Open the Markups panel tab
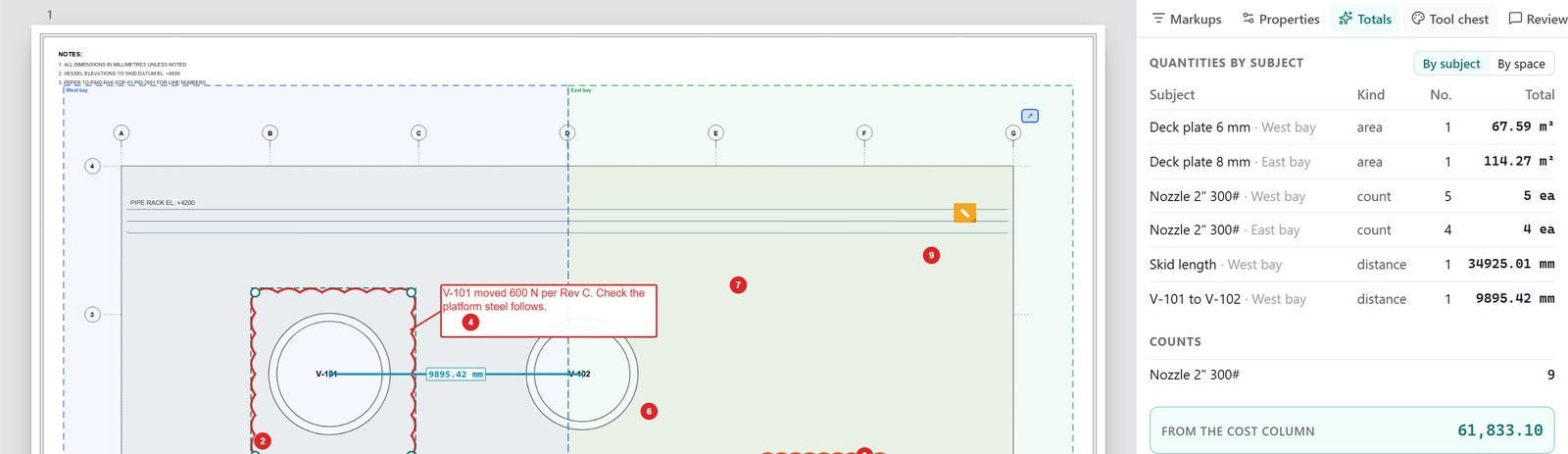The height and width of the screenshot is (454, 1568). [x=1186, y=19]
